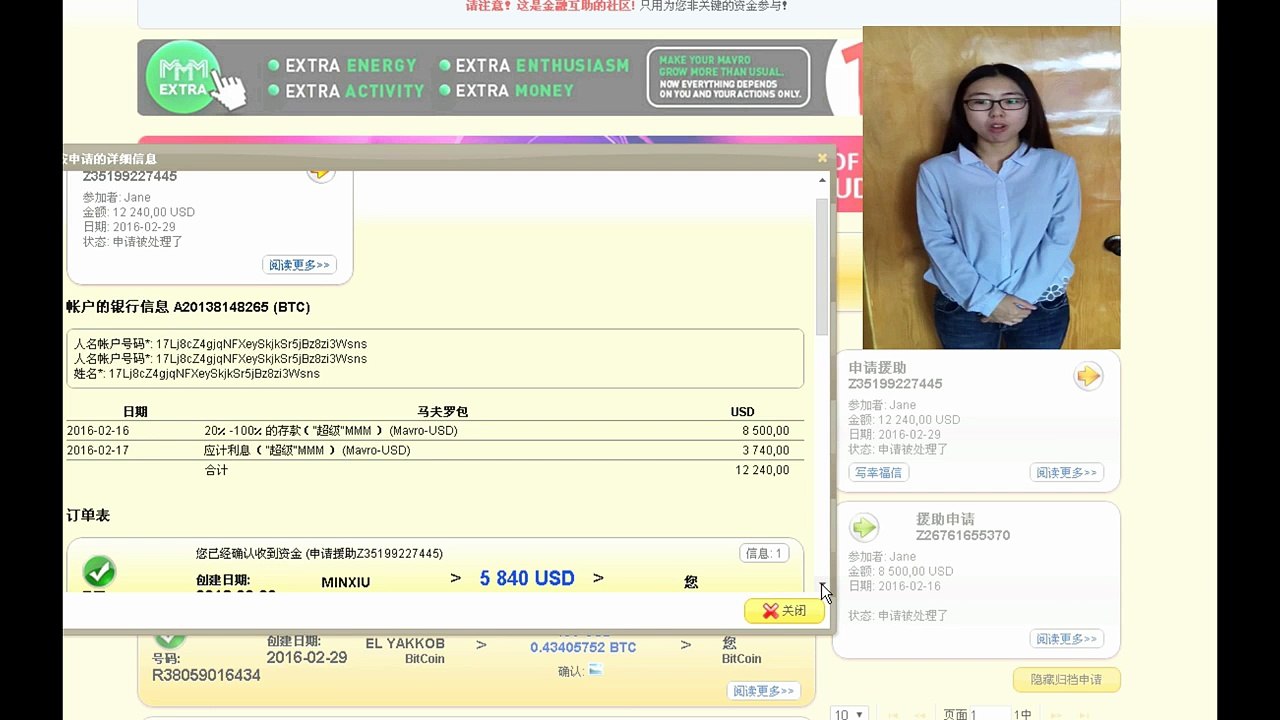Click the 写幸福信 button
Viewport: 1280px width, 720px height.
(x=878, y=472)
